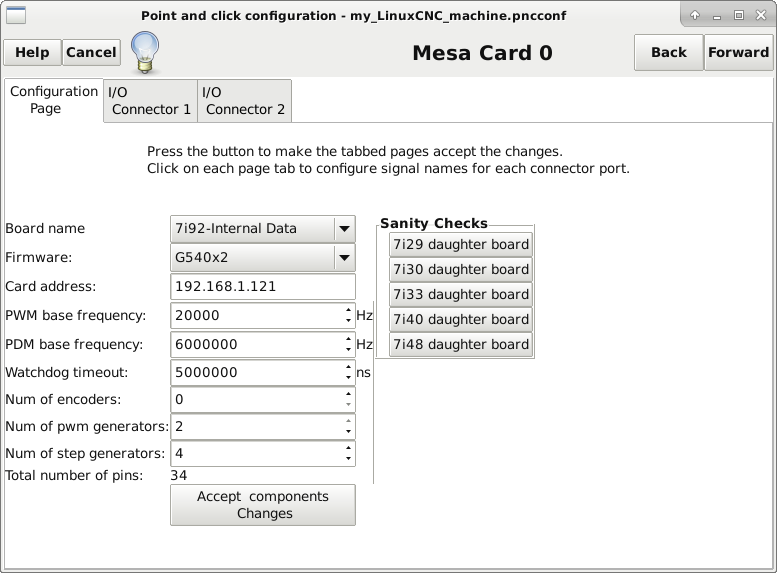Open the window menu icon in title bar
Viewport: 777px width, 573px height.
point(15,15)
